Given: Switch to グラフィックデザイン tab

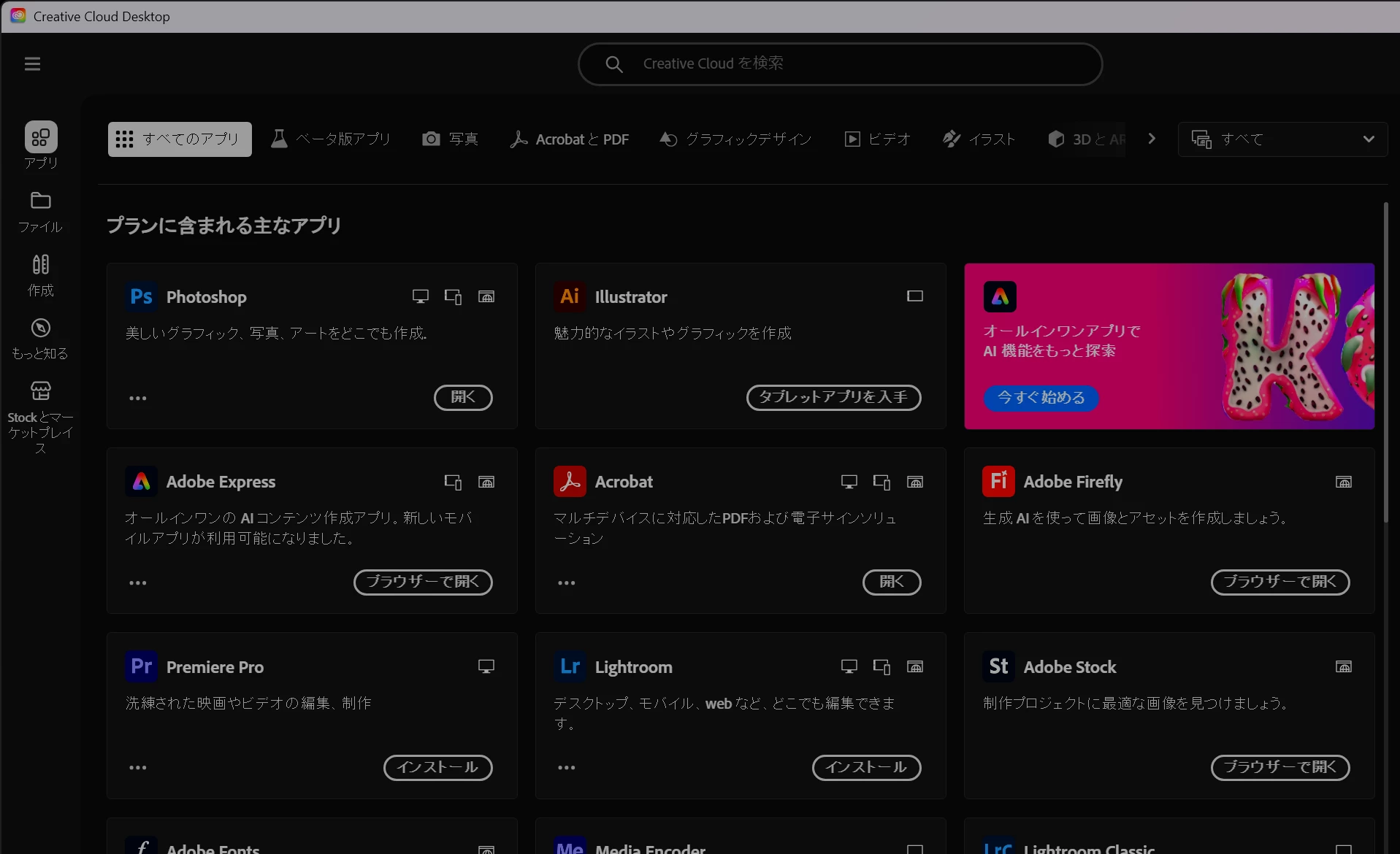Looking at the screenshot, I should [x=735, y=139].
